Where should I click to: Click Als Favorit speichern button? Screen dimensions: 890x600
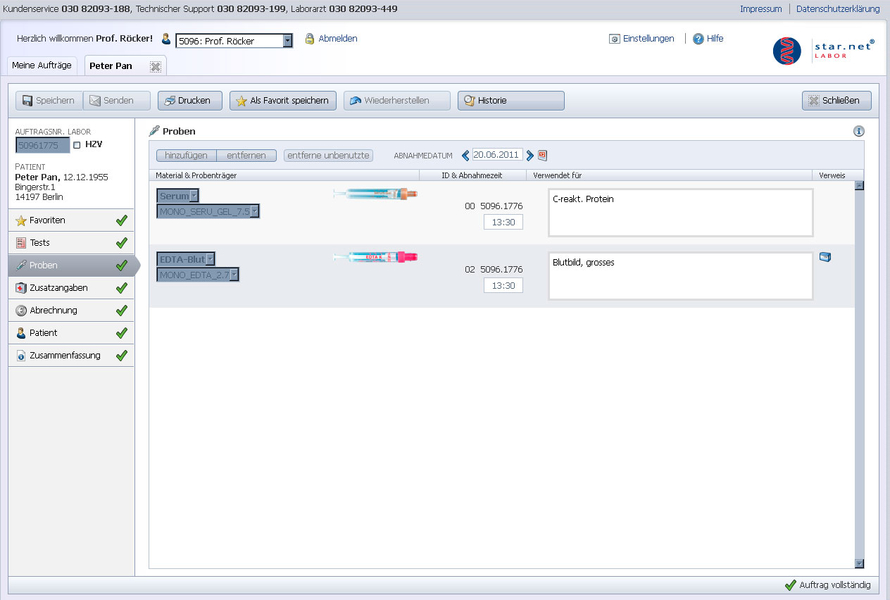pos(282,101)
